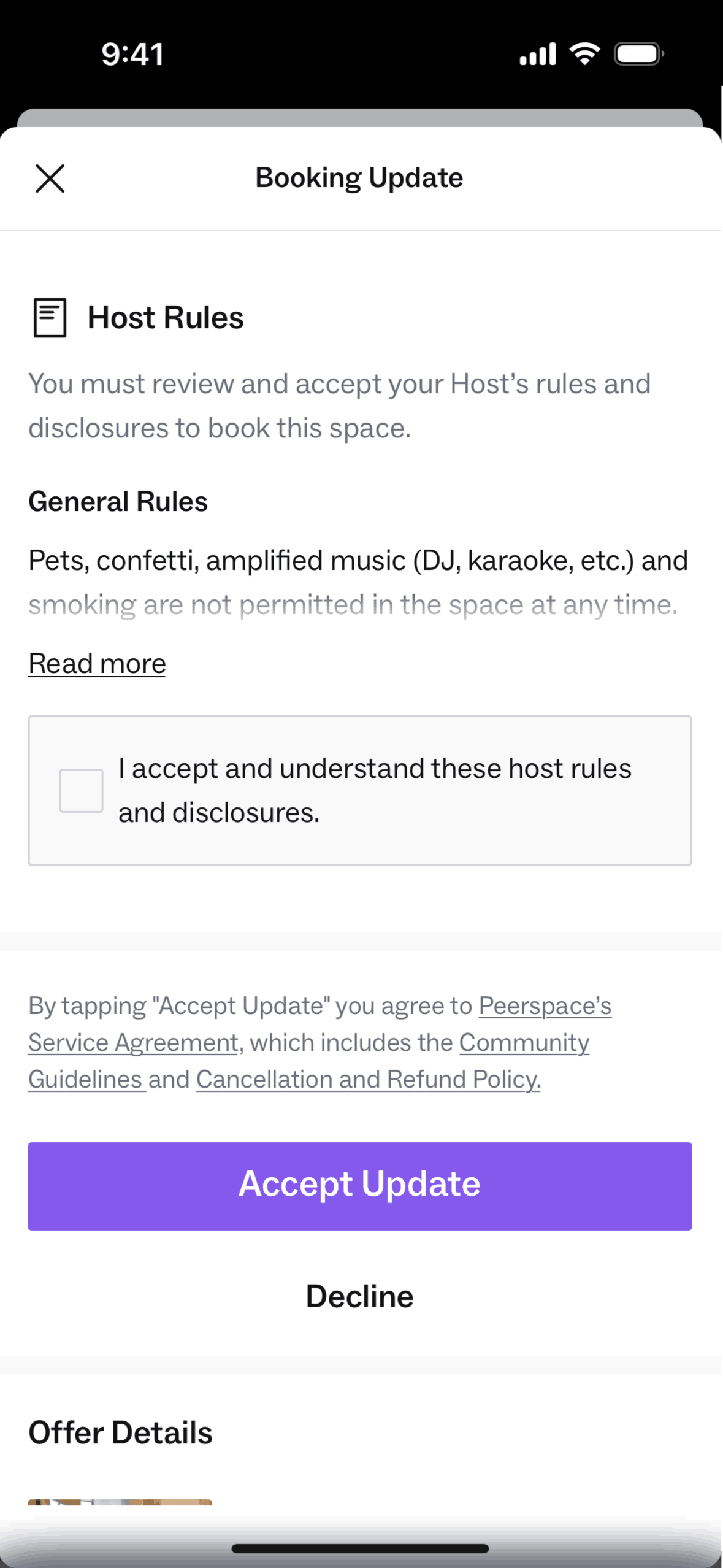Tap the Decline button
Image resolution: width=723 pixels, height=1568 pixels.
tap(360, 1296)
